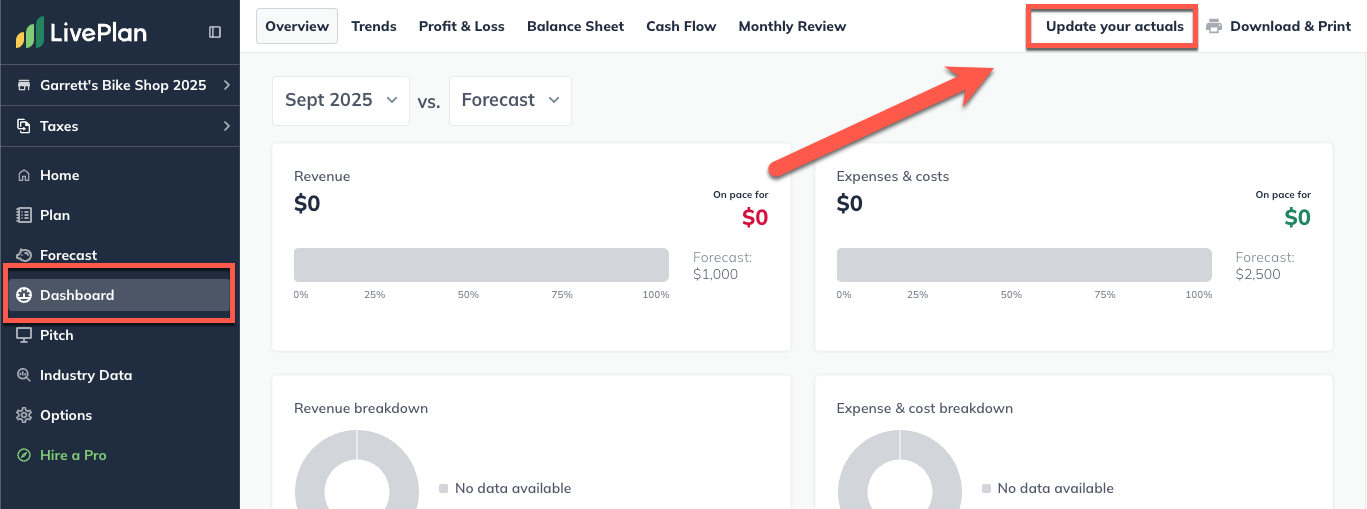The width and height of the screenshot is (1367, 509).
Task: Expand the Taxes submenu chevron
Action: pos(227,126)
